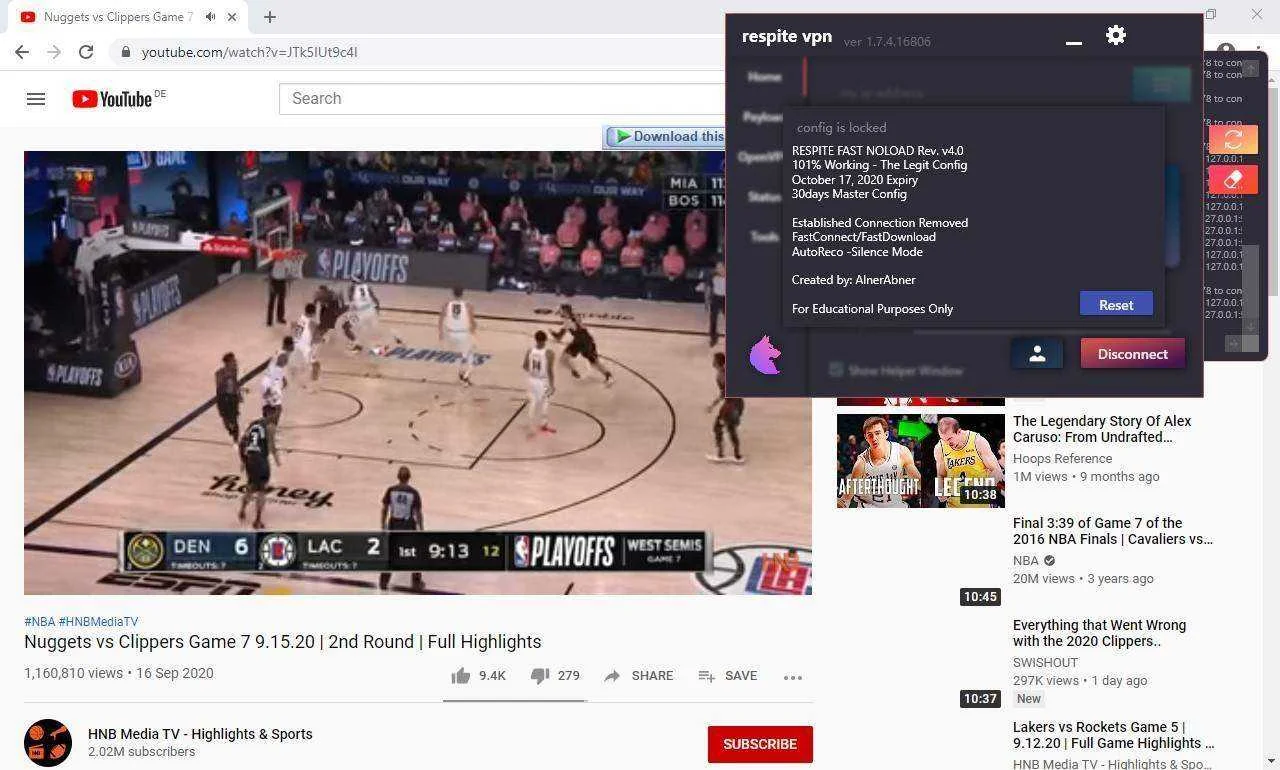Screen dimensions: 1280x770
Task: Open HNB Media TV - Highlights & Sports channel
Action: pyautogui.click(x=200, y=734)
